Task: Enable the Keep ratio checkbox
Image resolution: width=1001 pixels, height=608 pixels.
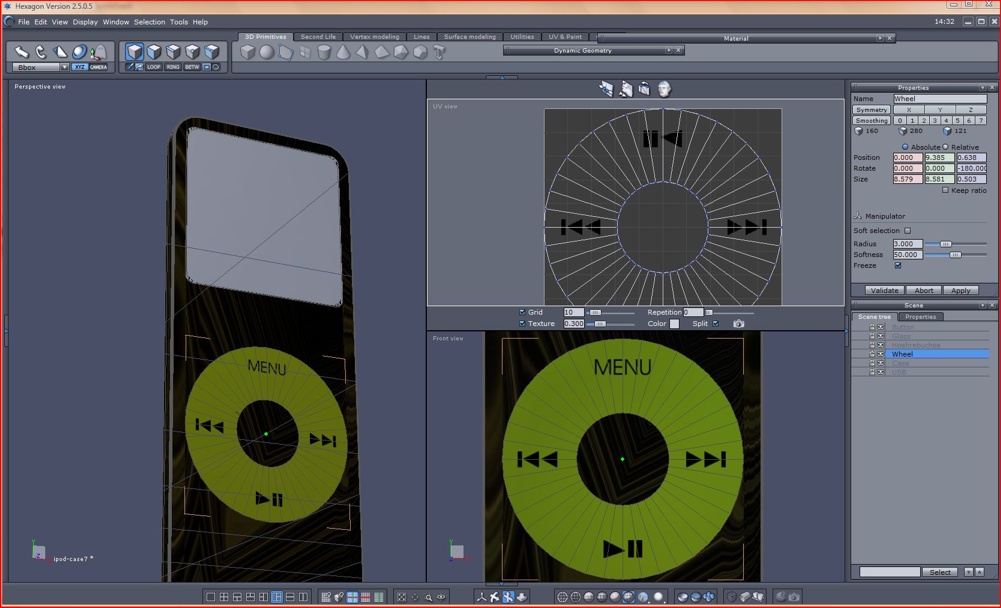Action: 945,190
